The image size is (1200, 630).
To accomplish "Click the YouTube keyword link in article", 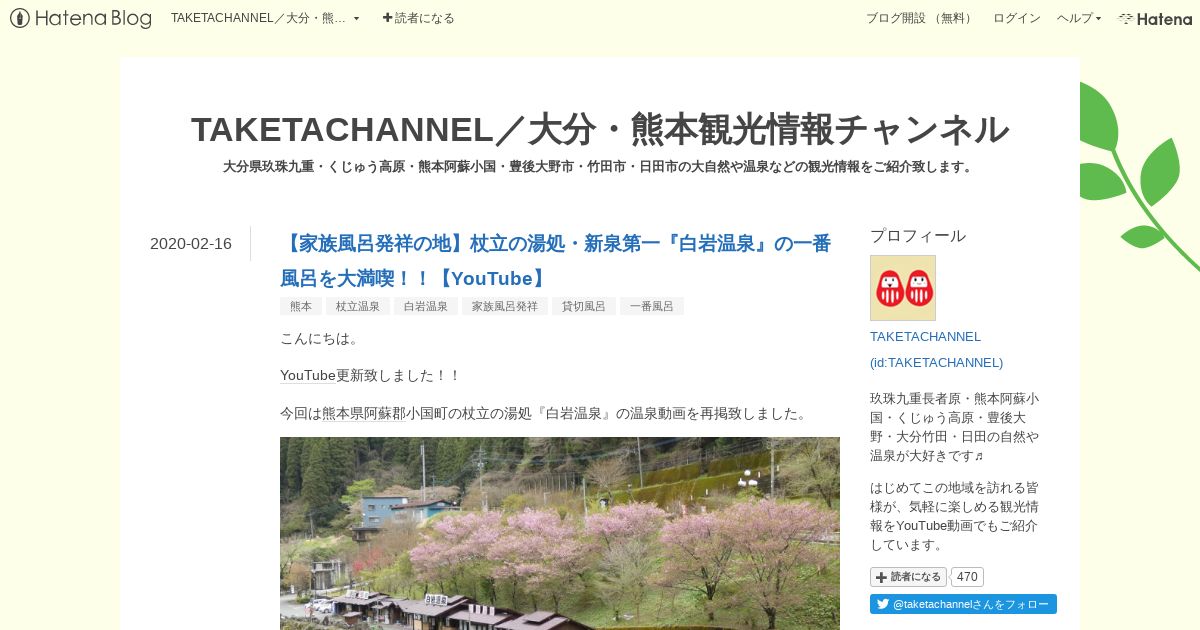I will click(308, 375).
